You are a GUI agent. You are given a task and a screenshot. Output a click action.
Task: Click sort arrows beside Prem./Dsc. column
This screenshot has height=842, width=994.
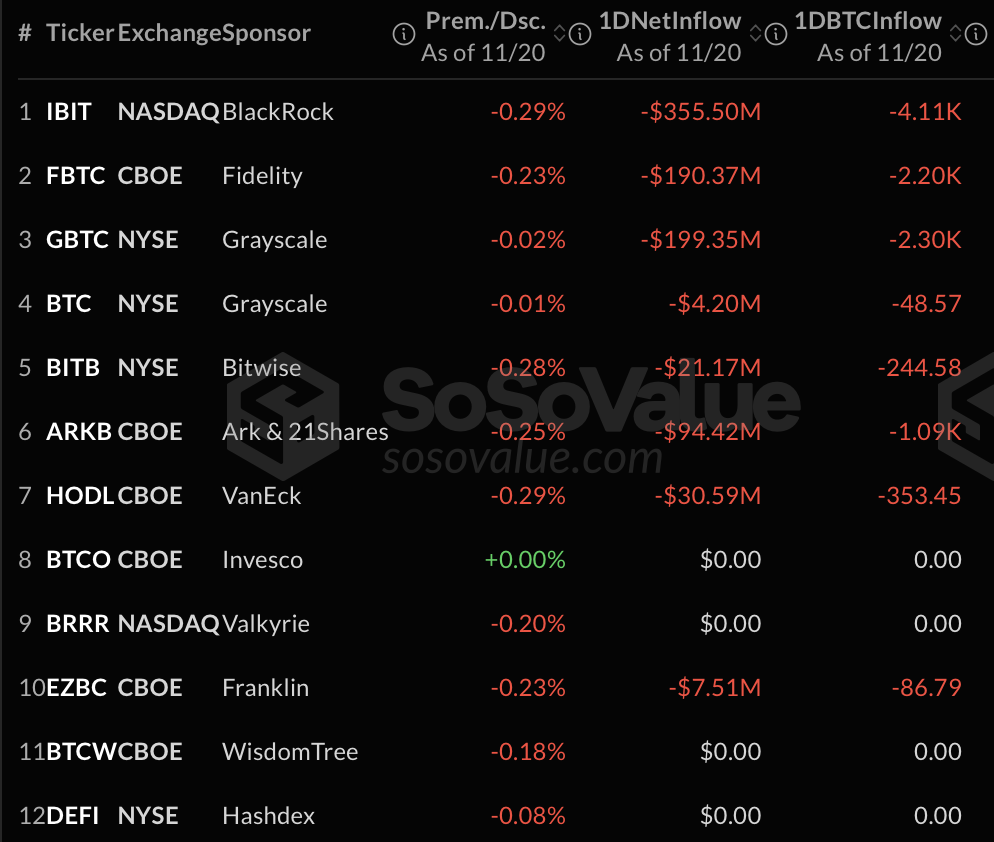[x=559, y=35]
